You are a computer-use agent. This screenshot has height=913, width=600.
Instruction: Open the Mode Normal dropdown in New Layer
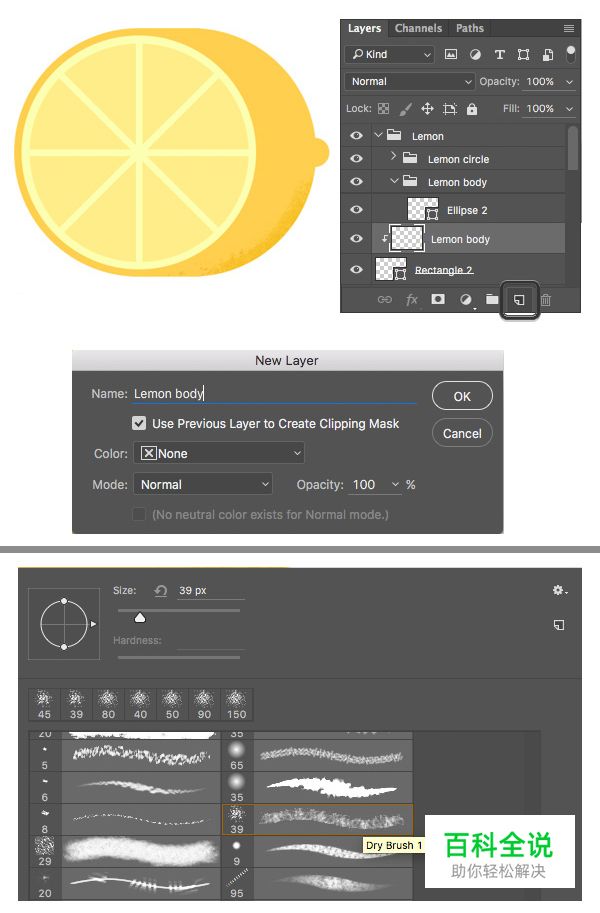coord(203,485)
